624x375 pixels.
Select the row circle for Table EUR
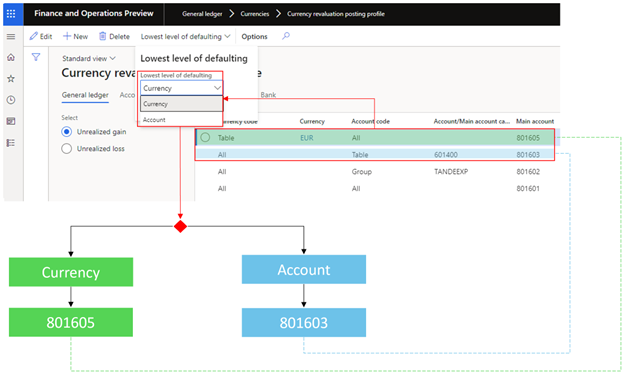205,137
